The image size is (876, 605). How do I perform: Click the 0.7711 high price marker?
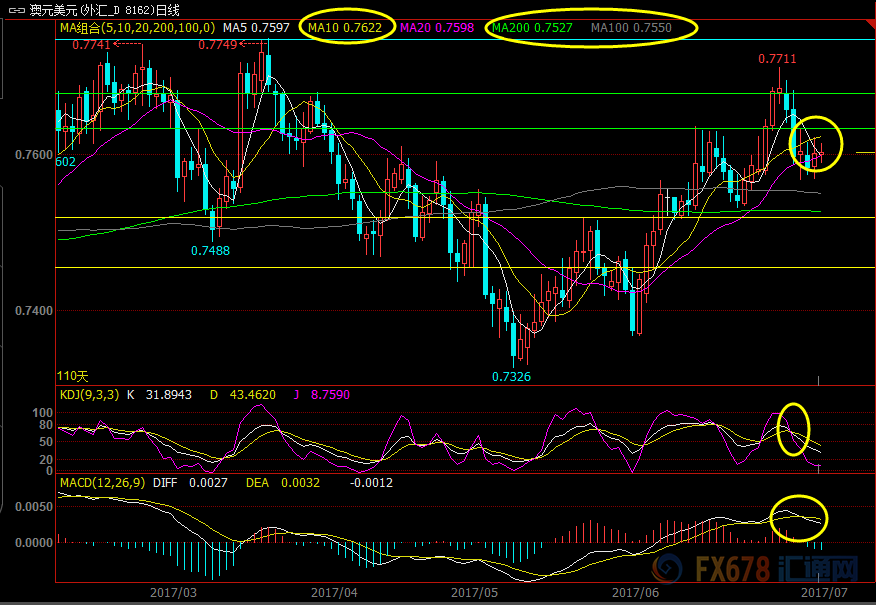click(x=777, y=60)
